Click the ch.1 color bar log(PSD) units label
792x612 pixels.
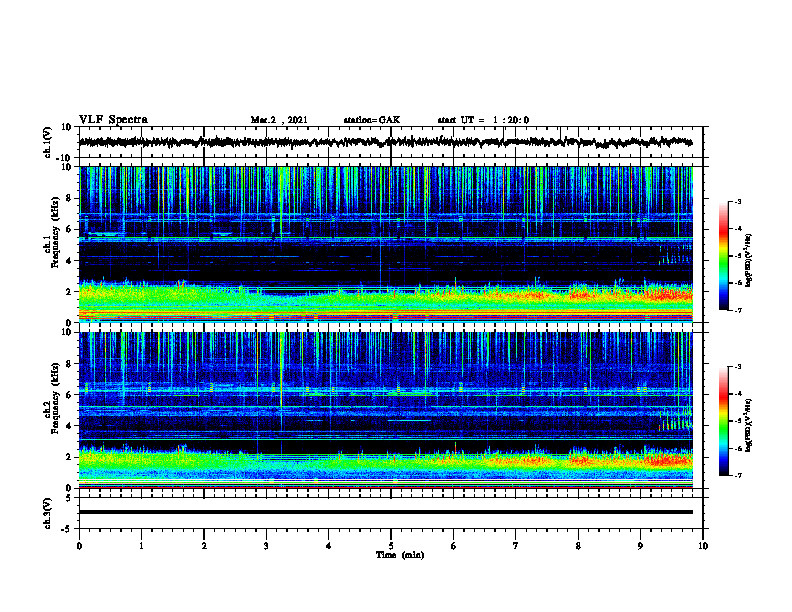[749, 260]
